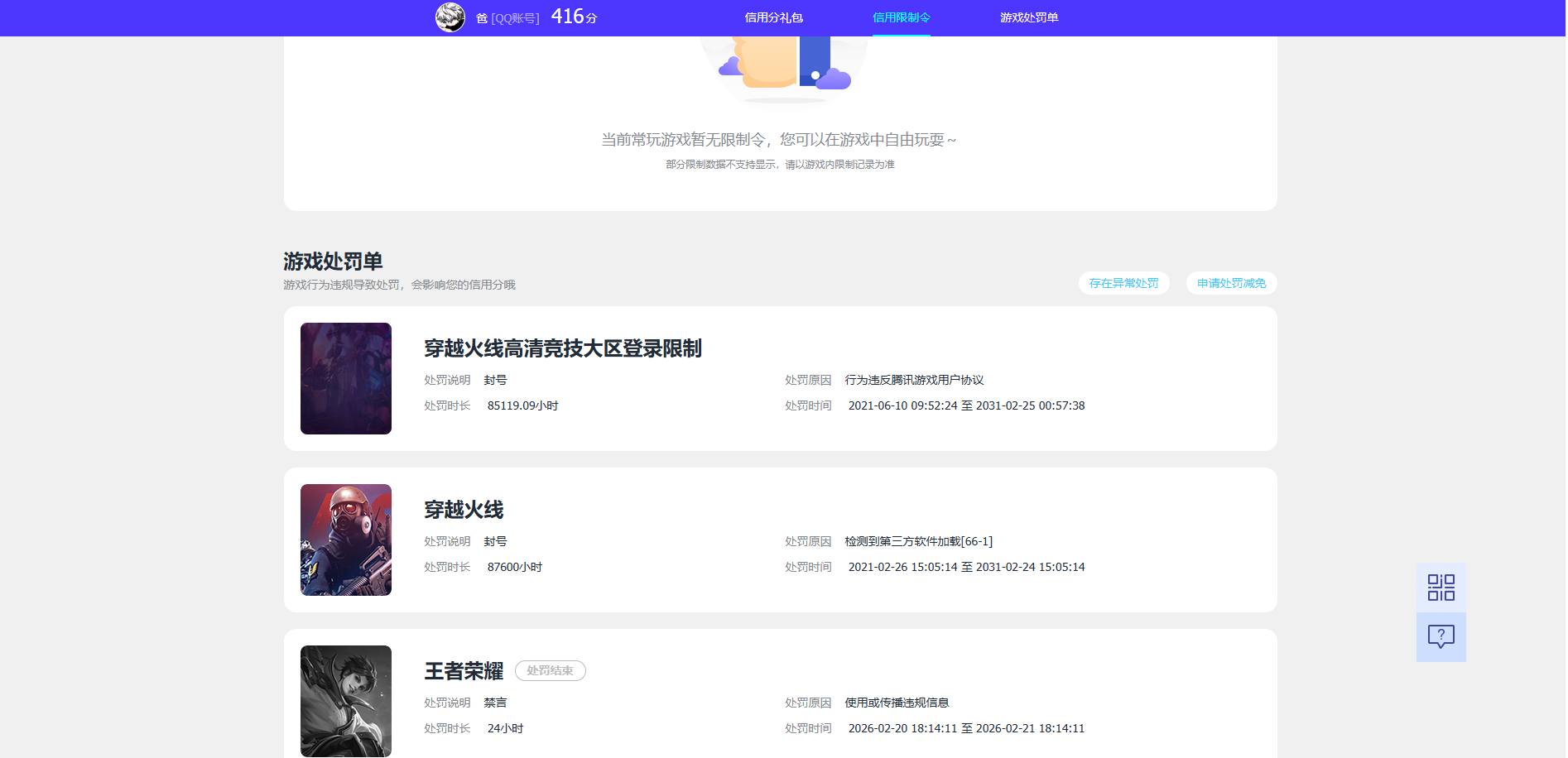Click duration value 87600小时
The image size is (1568, 758).
click(x=515, y=567)
